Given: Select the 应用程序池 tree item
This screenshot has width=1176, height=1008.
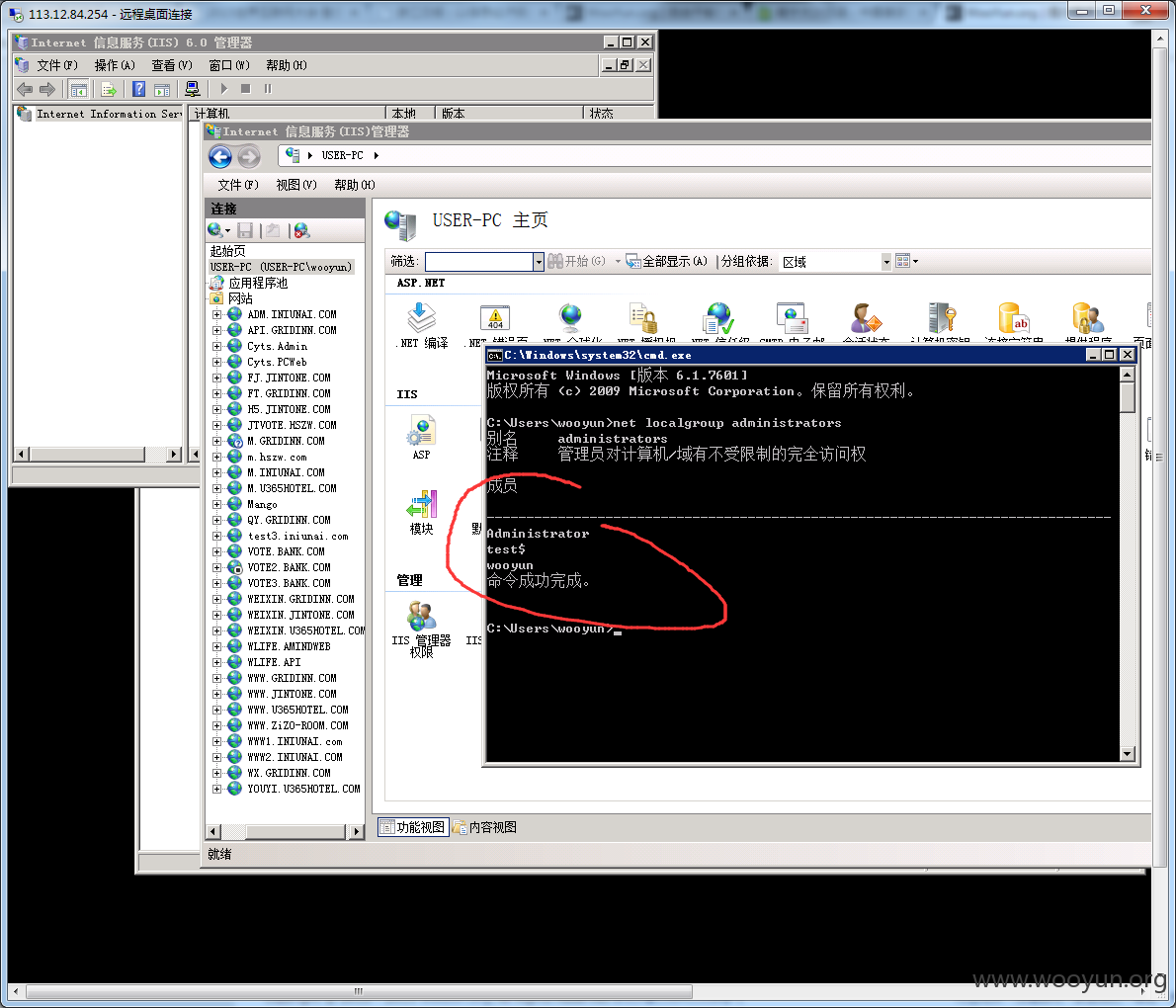Looking at the screenshot, I should (x=257, y=283).
